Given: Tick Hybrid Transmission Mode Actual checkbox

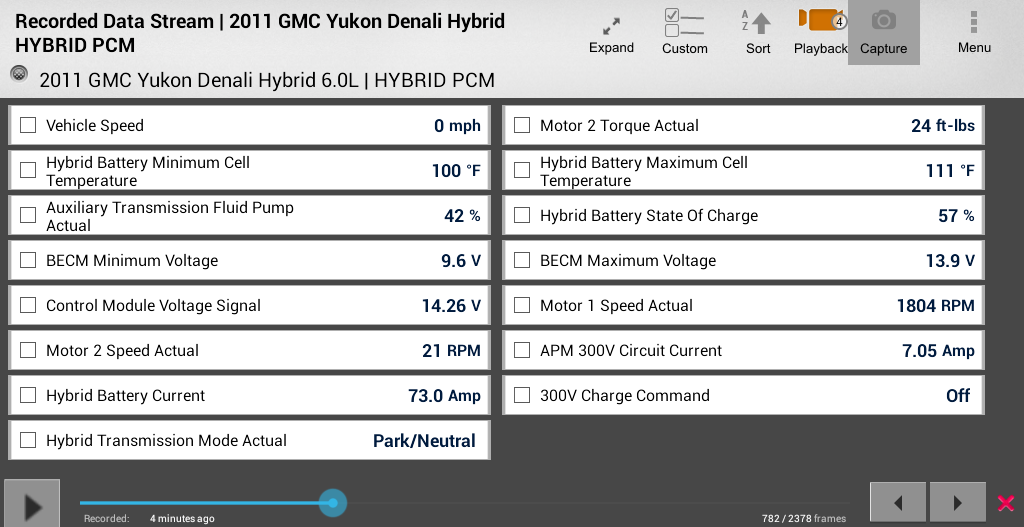Looking at the screenshot, I should click(x=28, y=441).
